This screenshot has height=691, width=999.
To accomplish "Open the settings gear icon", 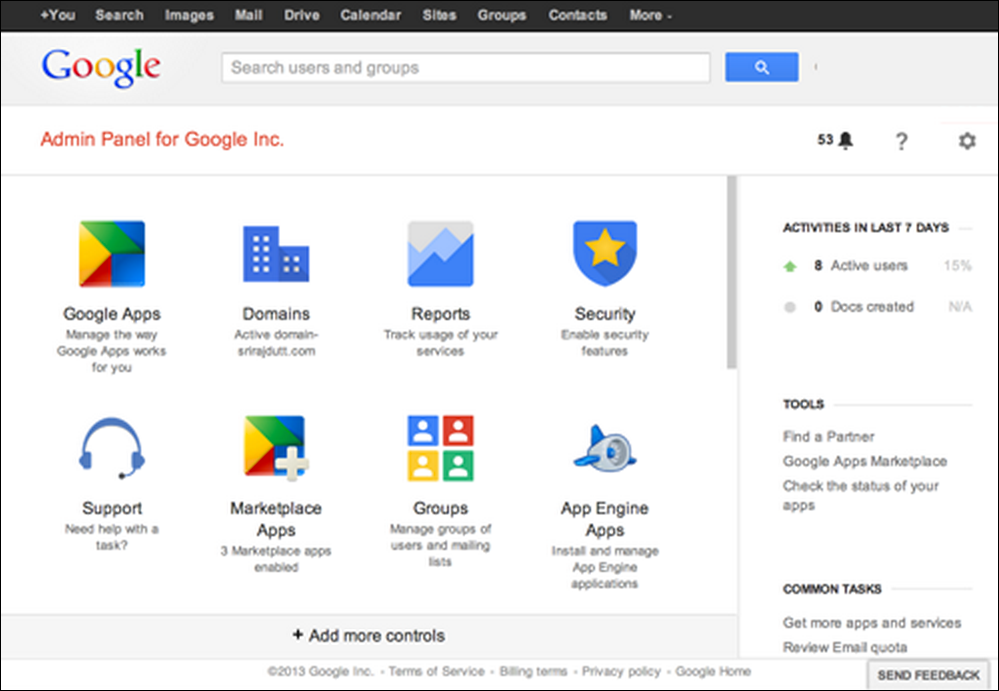I will [966, 141].
